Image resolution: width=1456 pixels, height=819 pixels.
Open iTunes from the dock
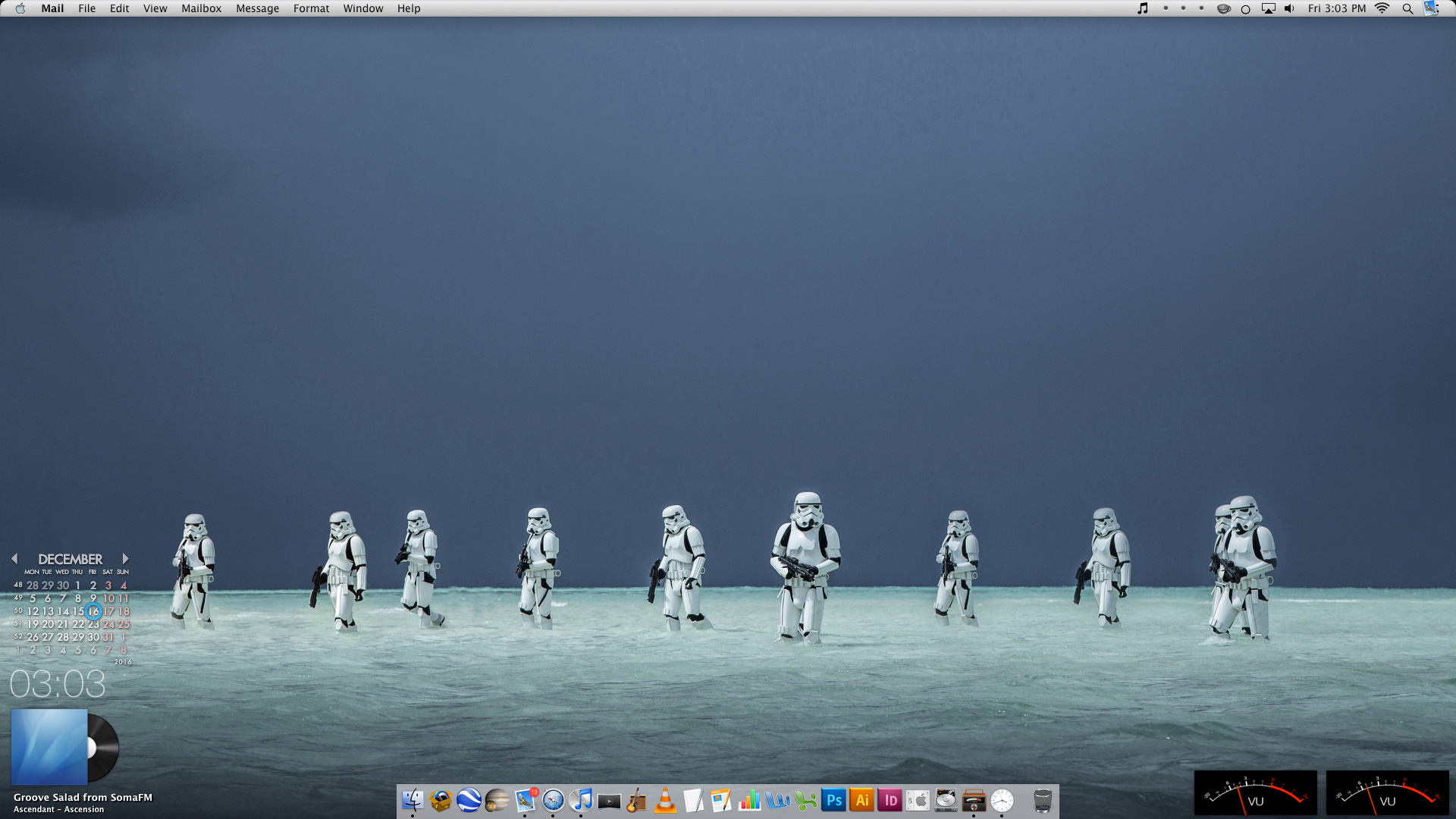(x=581, y=800)
